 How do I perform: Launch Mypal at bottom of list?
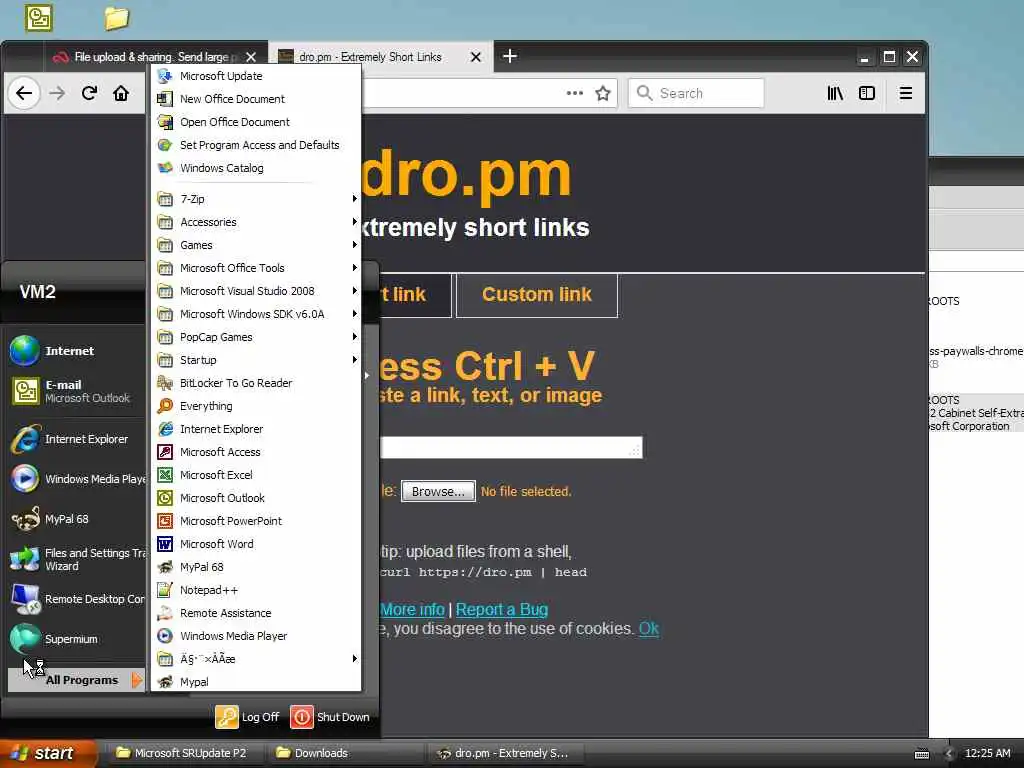tap(256, 682)
